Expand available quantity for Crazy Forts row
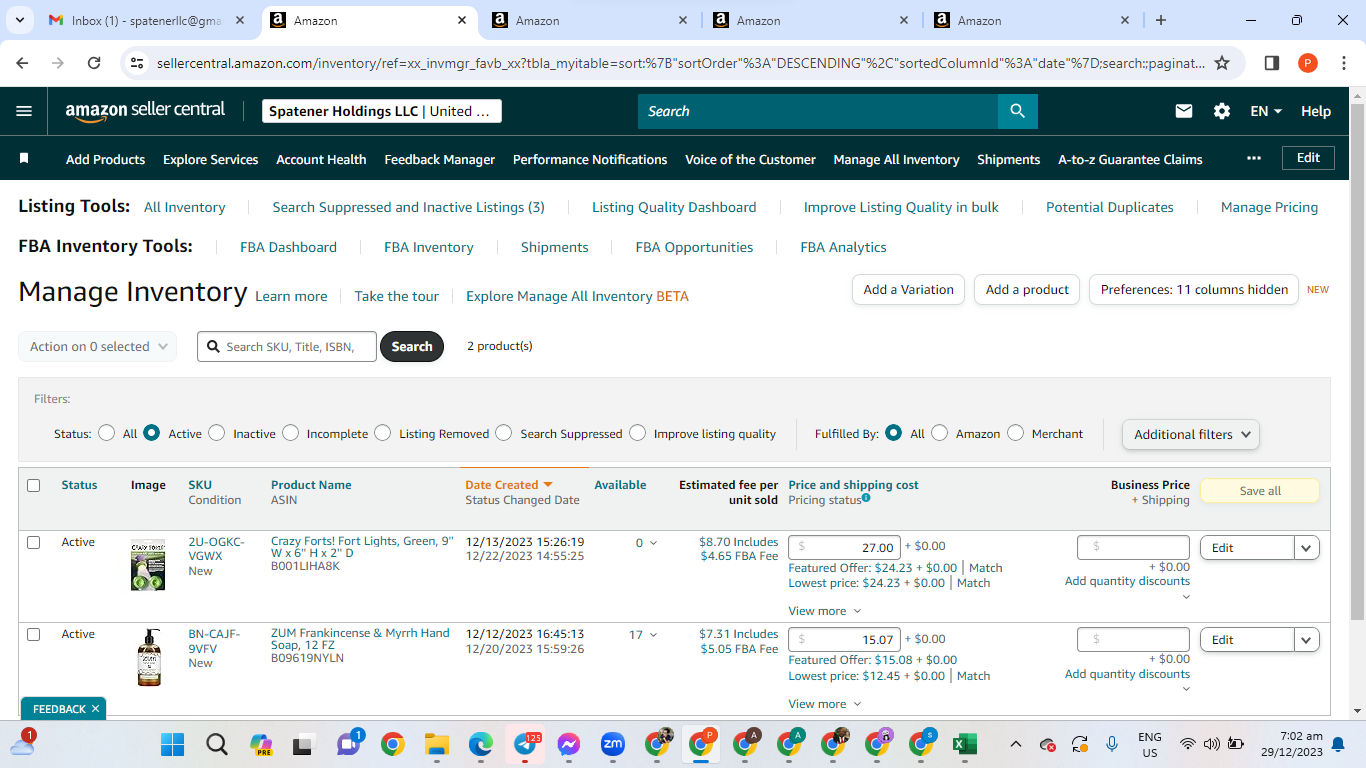Screen dimensions: 1366x768 (653, 543)
